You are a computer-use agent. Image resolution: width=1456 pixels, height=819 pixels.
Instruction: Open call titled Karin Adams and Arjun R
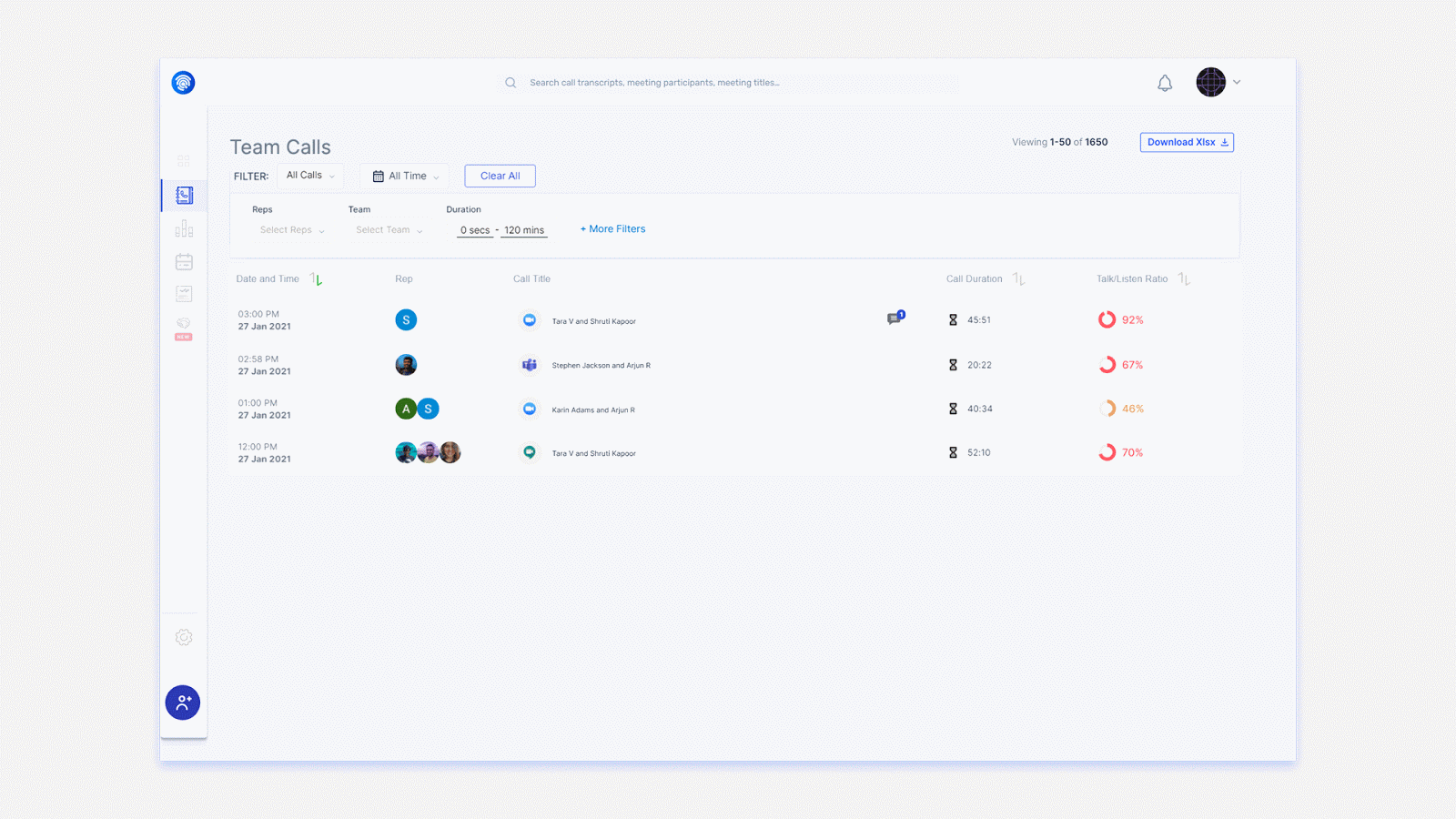click(593, 410)
